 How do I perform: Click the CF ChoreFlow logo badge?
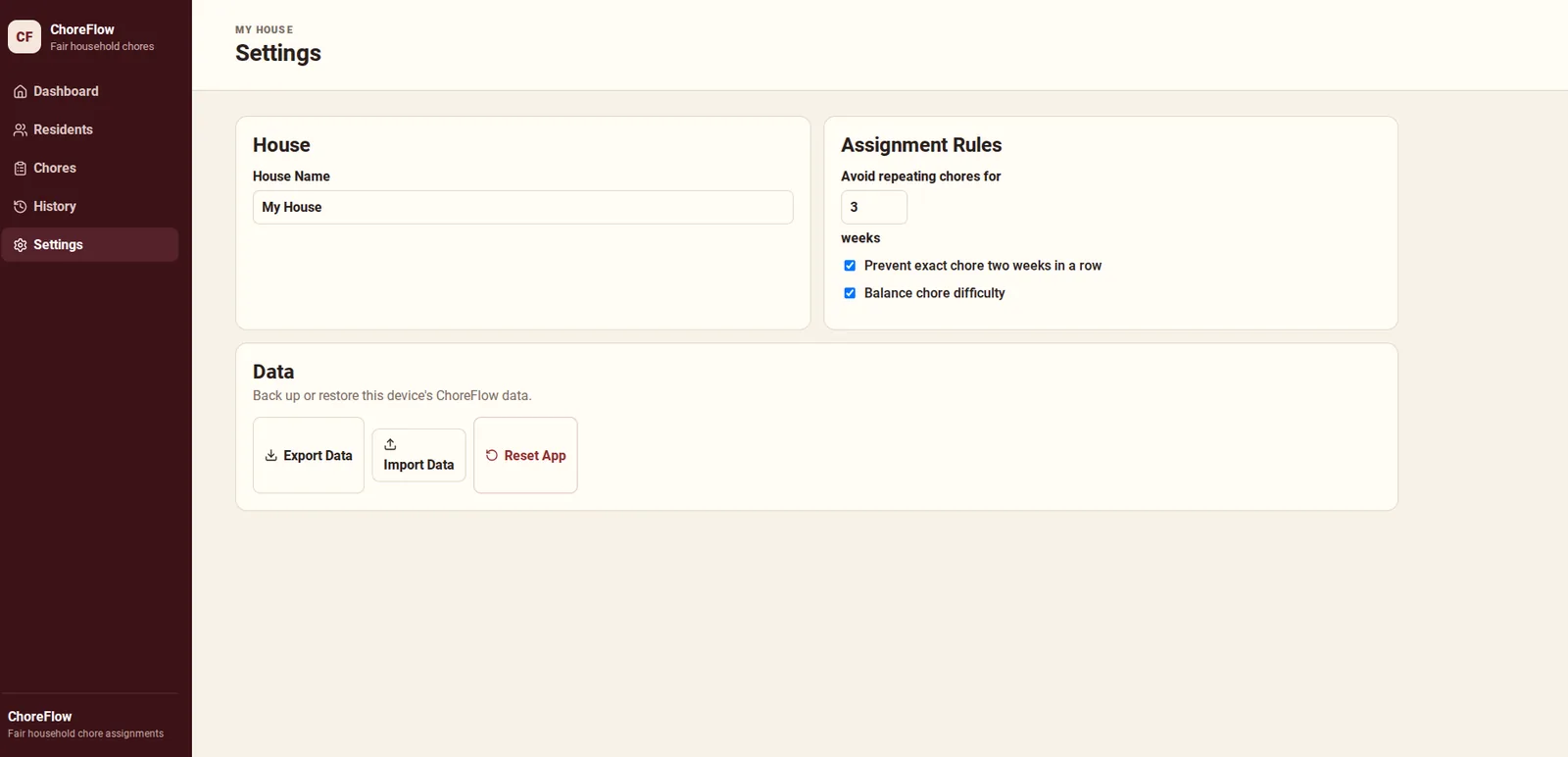click(x=24, y=37)
